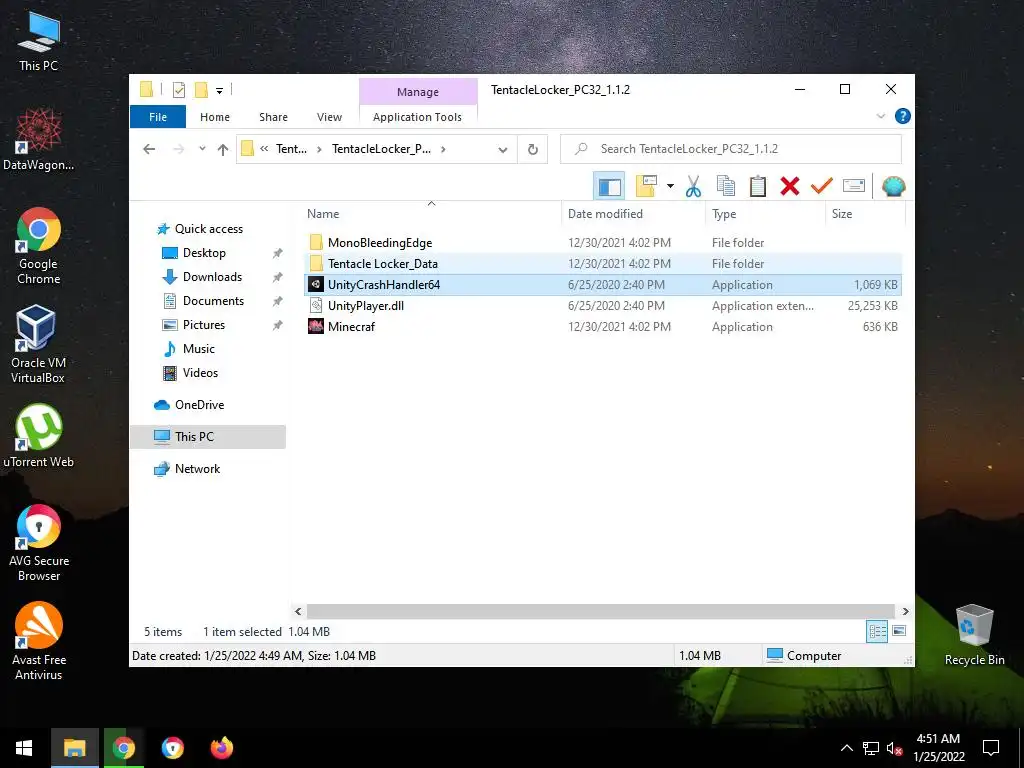Click the Properties checkmark icon in title bar
The height and width of the screenshot is (768, 1024).
[x=179, y=90]
